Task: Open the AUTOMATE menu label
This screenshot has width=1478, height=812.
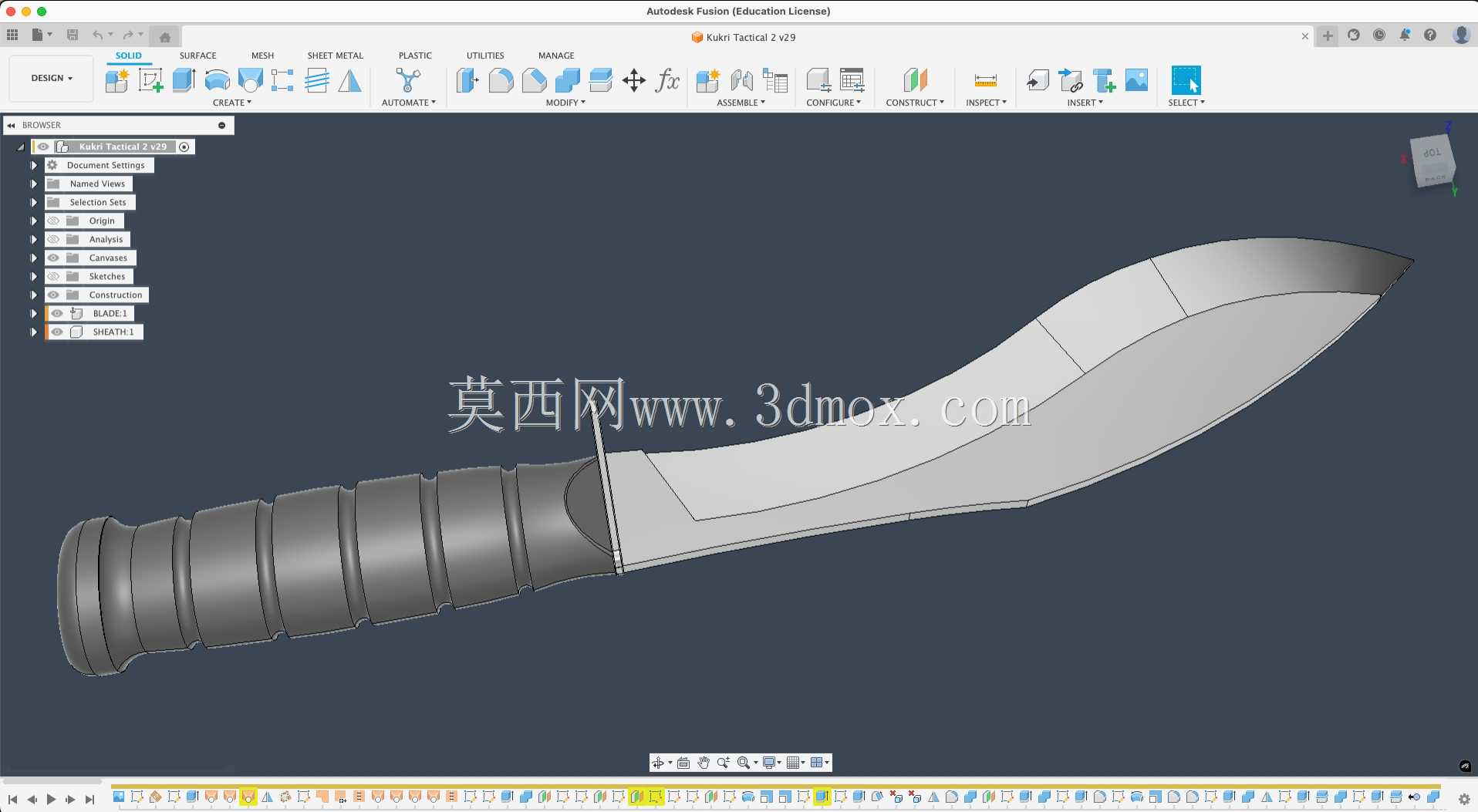Action: tap(409, 103)
